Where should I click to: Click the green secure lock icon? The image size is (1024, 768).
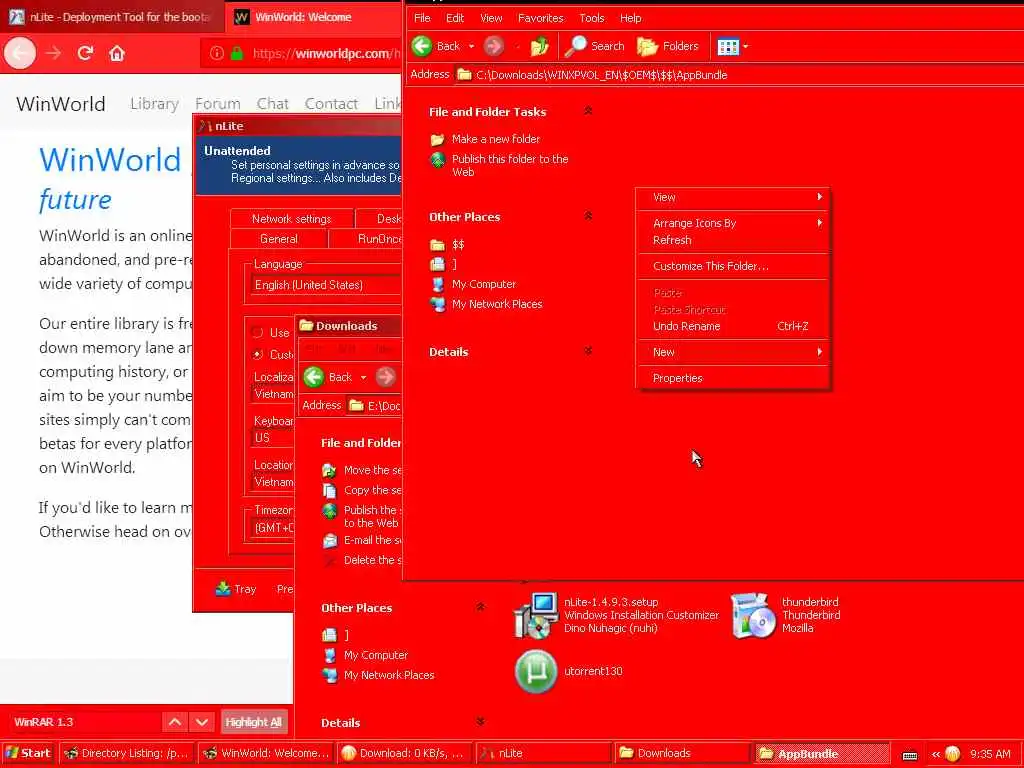tap(237, 54)
